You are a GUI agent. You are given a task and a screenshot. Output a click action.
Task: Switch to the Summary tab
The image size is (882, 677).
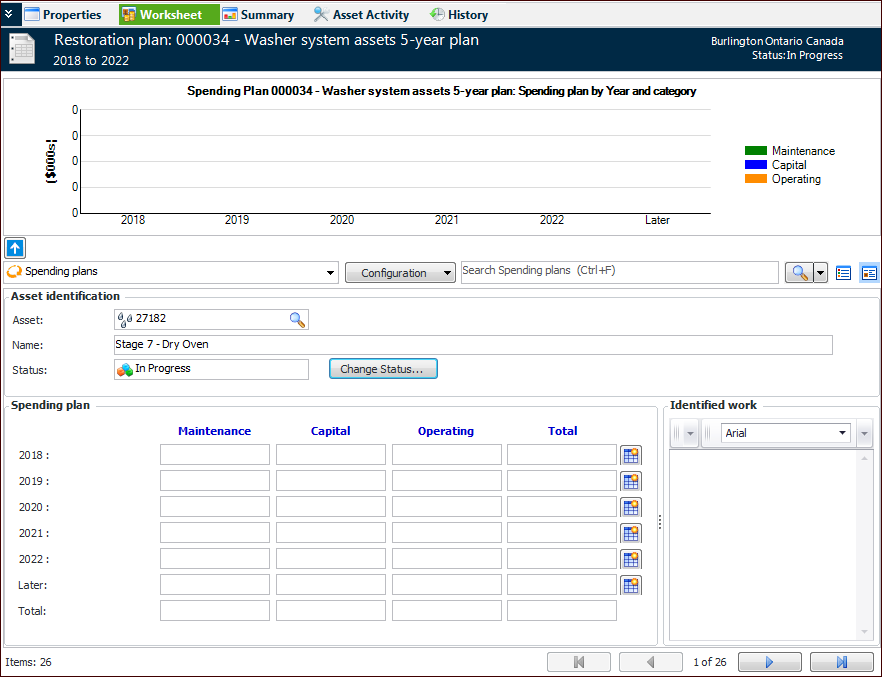pos(258,15)
